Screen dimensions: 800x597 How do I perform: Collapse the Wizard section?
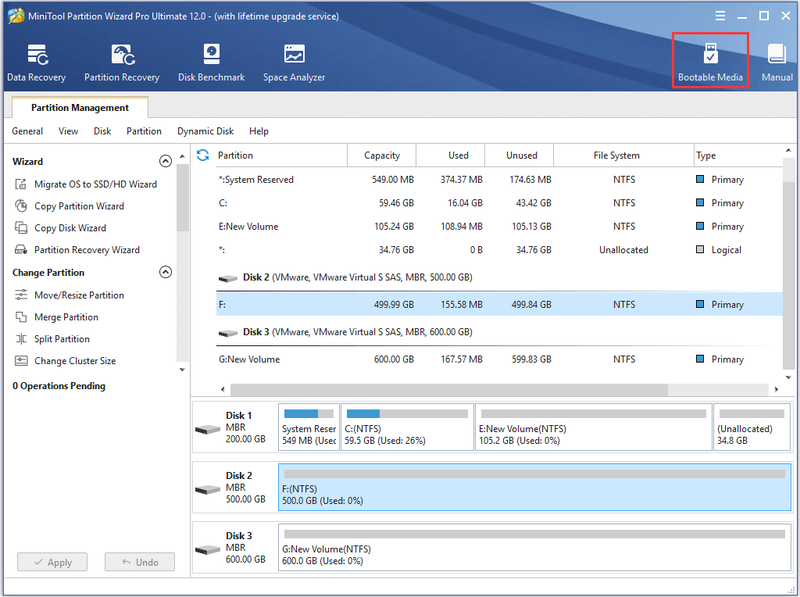165,161
